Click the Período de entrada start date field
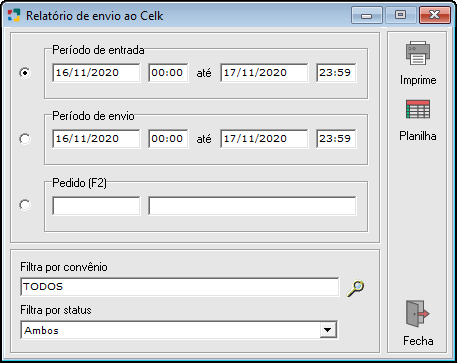The height and width of the screenshot is (363, 457). [x=96, y=73]
